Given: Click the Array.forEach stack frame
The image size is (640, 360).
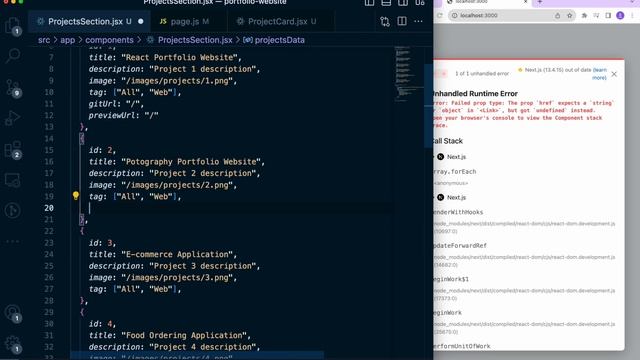Looking at the screenshot, I should [455, 171].
